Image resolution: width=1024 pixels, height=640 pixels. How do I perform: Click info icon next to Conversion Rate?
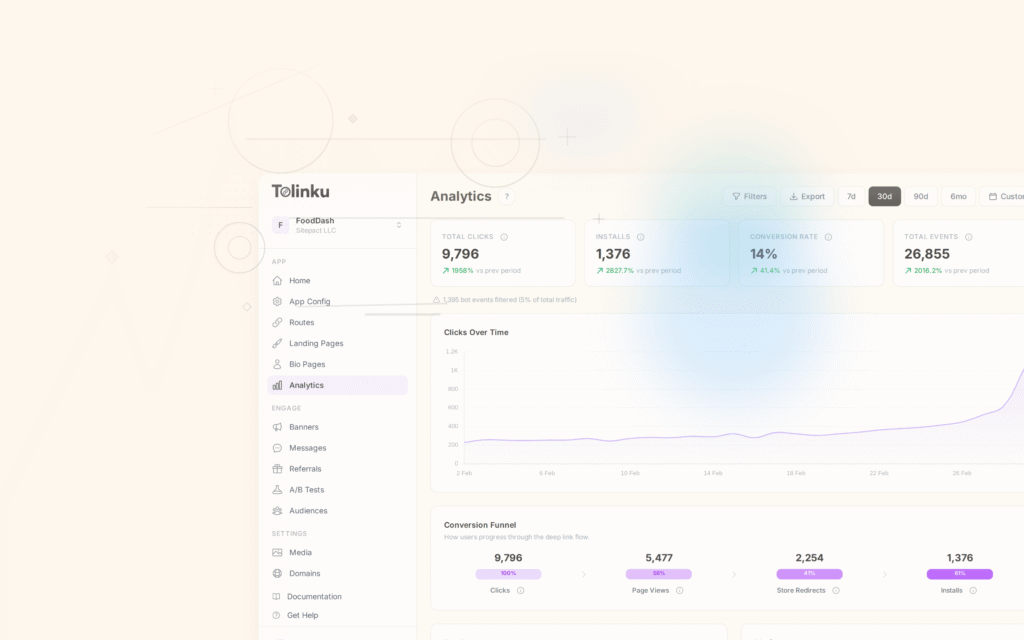point(828,237)
